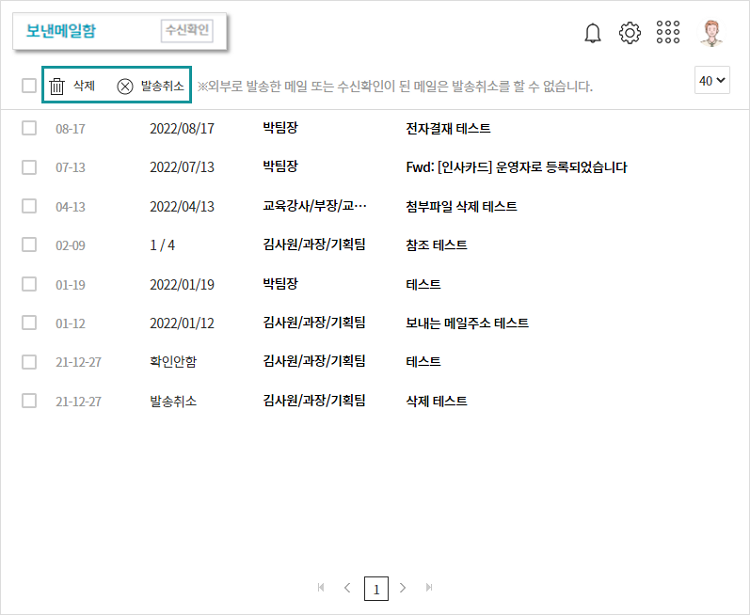Screen dimensions: 750x615
Task: Check the 삭제 테스트 row checkbox
Action: point(29,401)
